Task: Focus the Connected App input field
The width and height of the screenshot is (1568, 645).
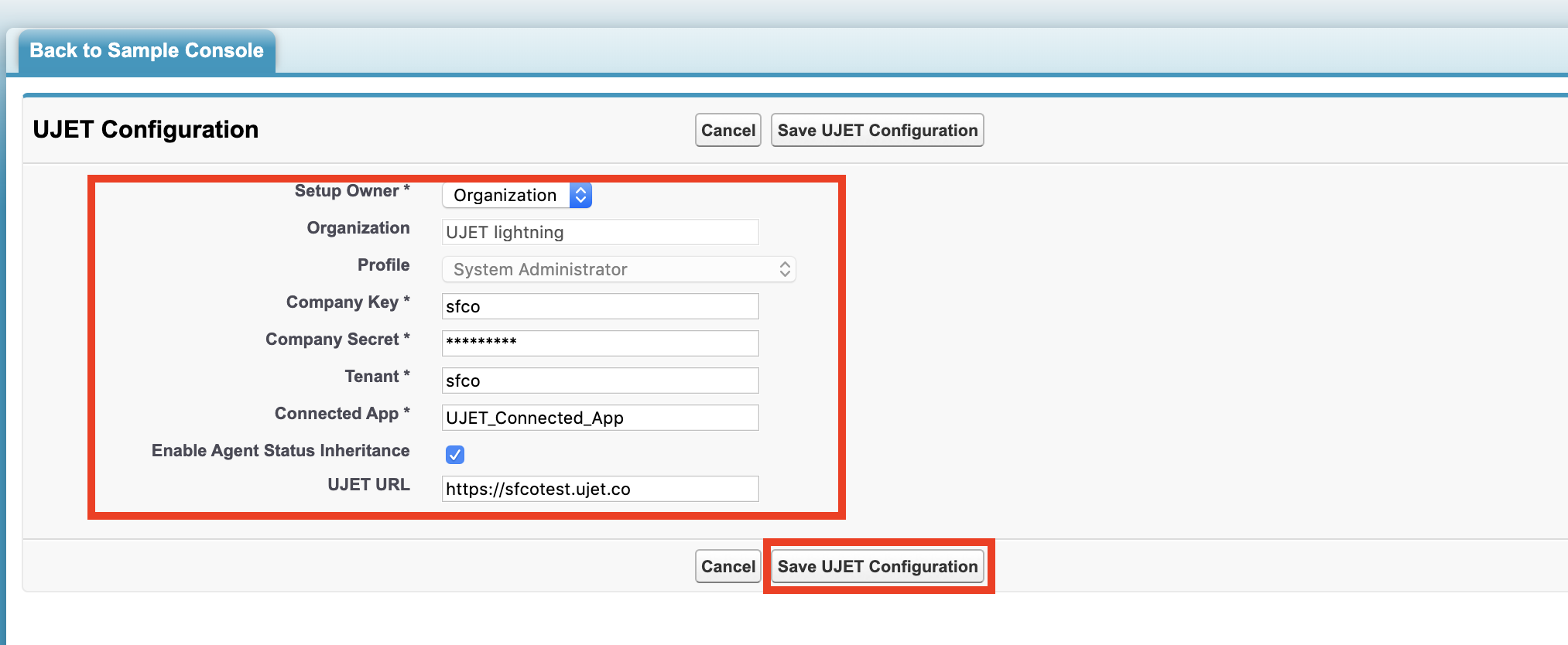Action: tap(600, 418)
